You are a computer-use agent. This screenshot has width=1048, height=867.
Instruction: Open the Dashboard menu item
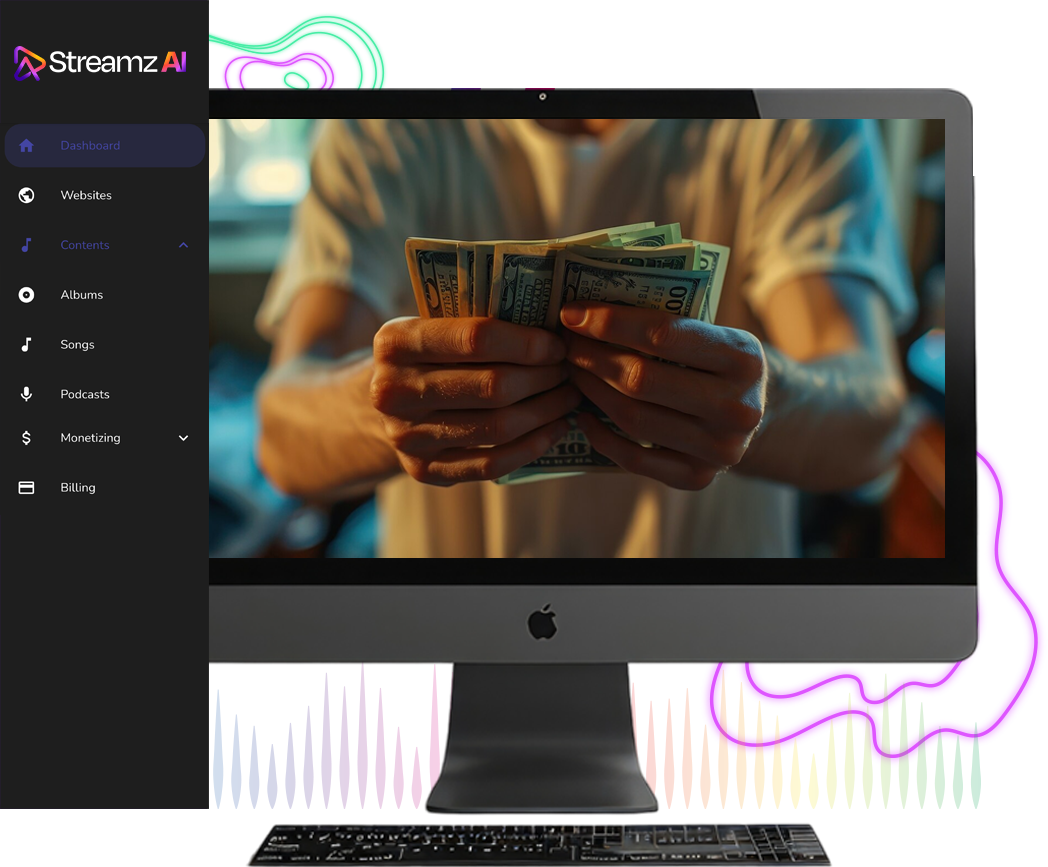coord(90,146)
